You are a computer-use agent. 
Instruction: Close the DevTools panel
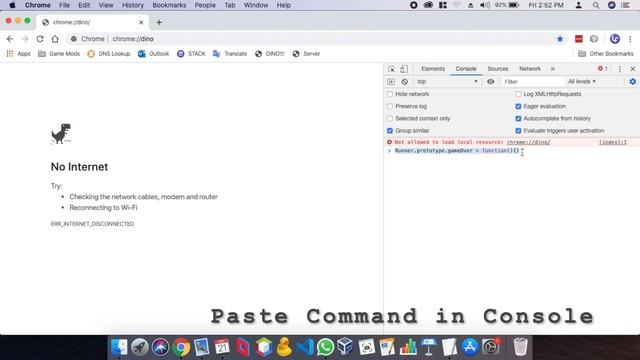(633, 69)
